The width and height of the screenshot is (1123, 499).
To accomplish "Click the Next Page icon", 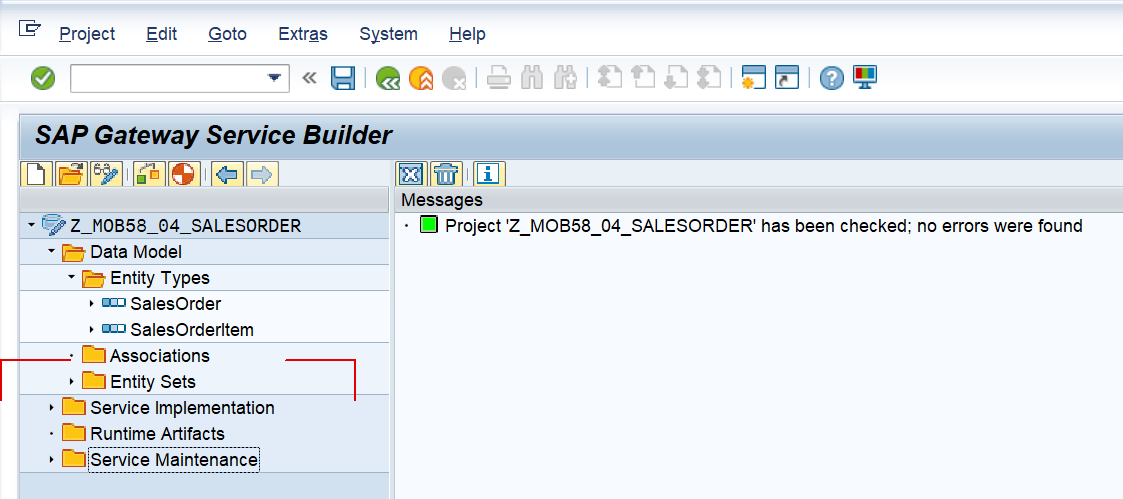I will click(676, 77).
